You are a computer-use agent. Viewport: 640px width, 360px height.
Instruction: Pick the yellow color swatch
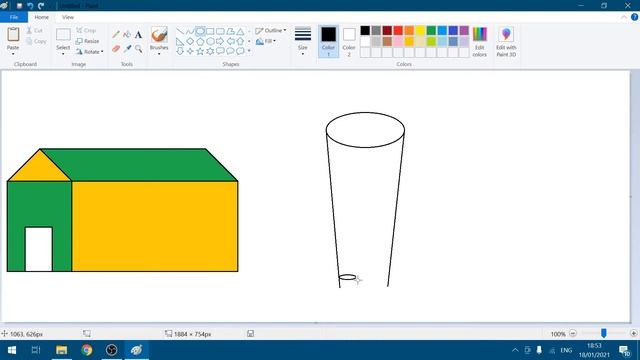[x=420, y=31]
